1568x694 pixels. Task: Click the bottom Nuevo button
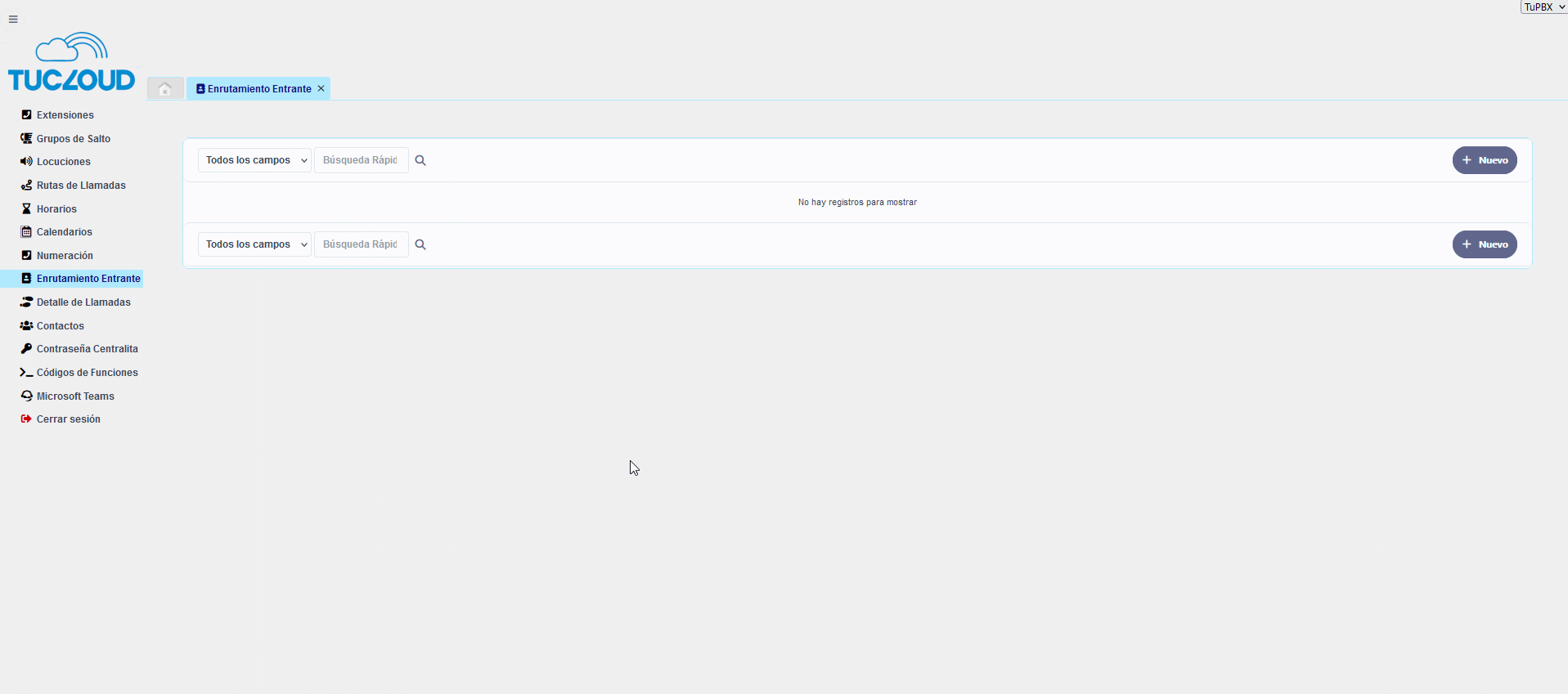(1484, 244)
